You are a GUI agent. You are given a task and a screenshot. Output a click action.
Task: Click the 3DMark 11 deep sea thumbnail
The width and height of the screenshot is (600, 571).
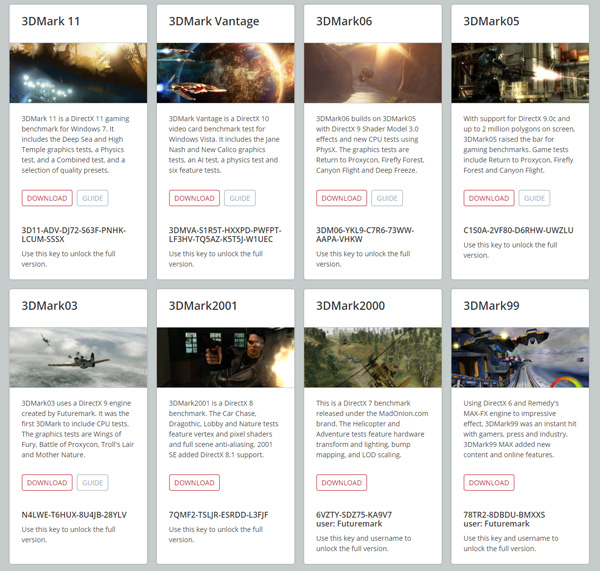pyautogui.click(x=78, y=73)
